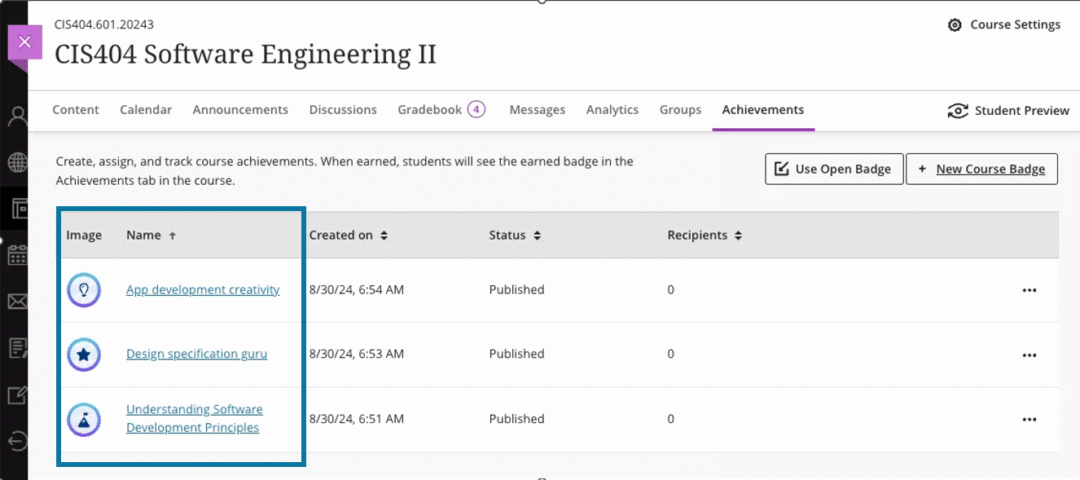Image resolution: width=1080 pixels, height=480 pixels.
Task: Sort by the Recipients column
Action: point(705,235)
